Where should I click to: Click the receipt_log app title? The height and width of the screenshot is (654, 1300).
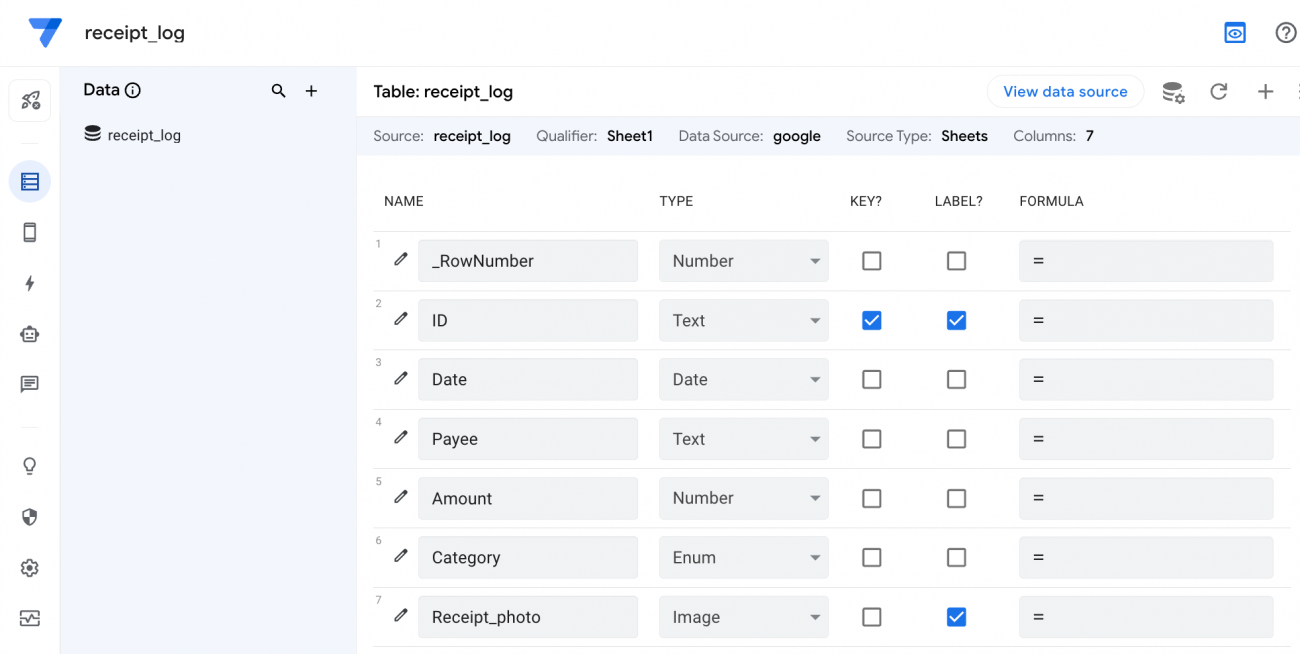pos(135,33)
